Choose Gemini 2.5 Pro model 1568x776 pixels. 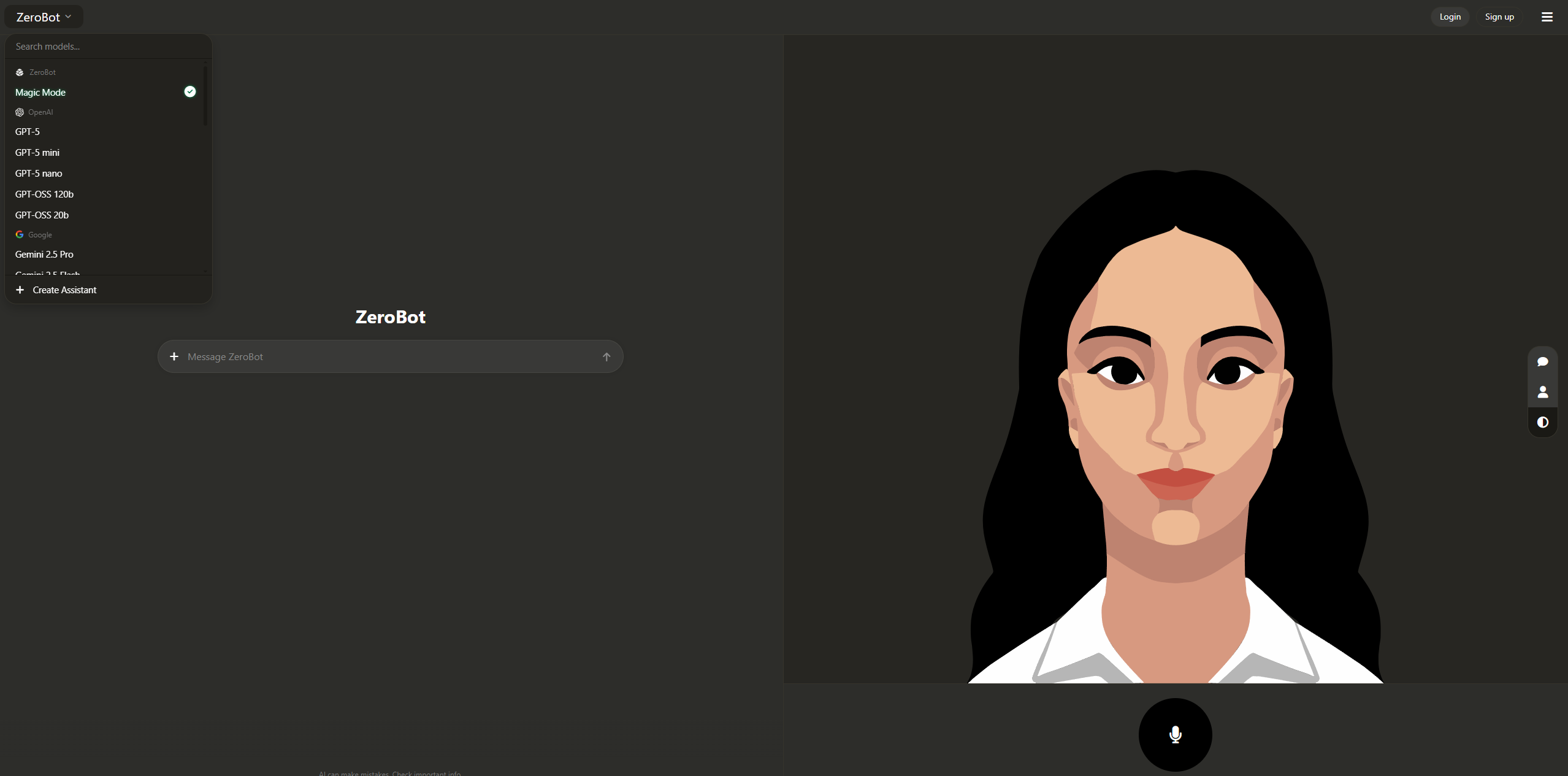click(44, 255)
